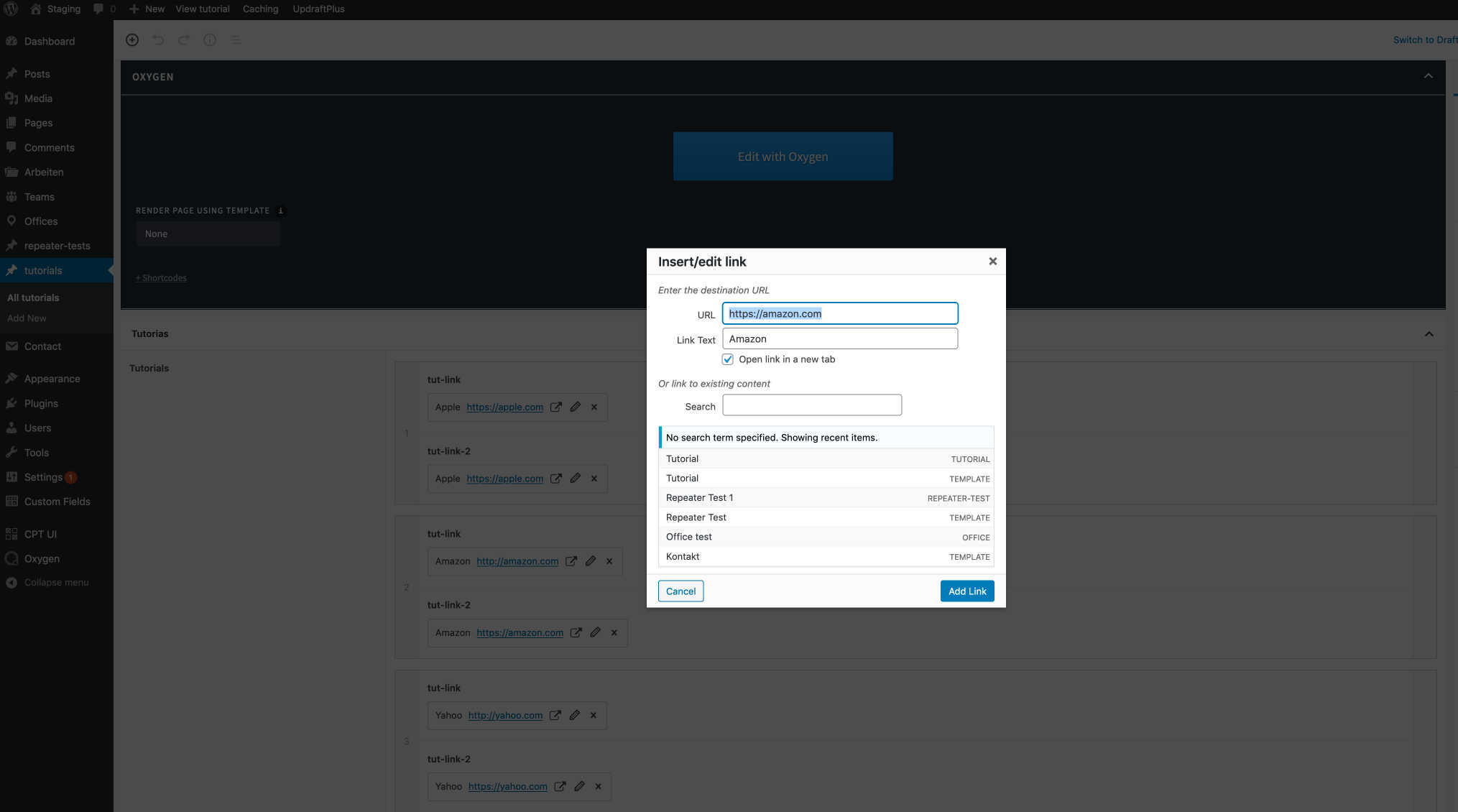Open the Plugins sidebar menu

click(x=57, y=404)
